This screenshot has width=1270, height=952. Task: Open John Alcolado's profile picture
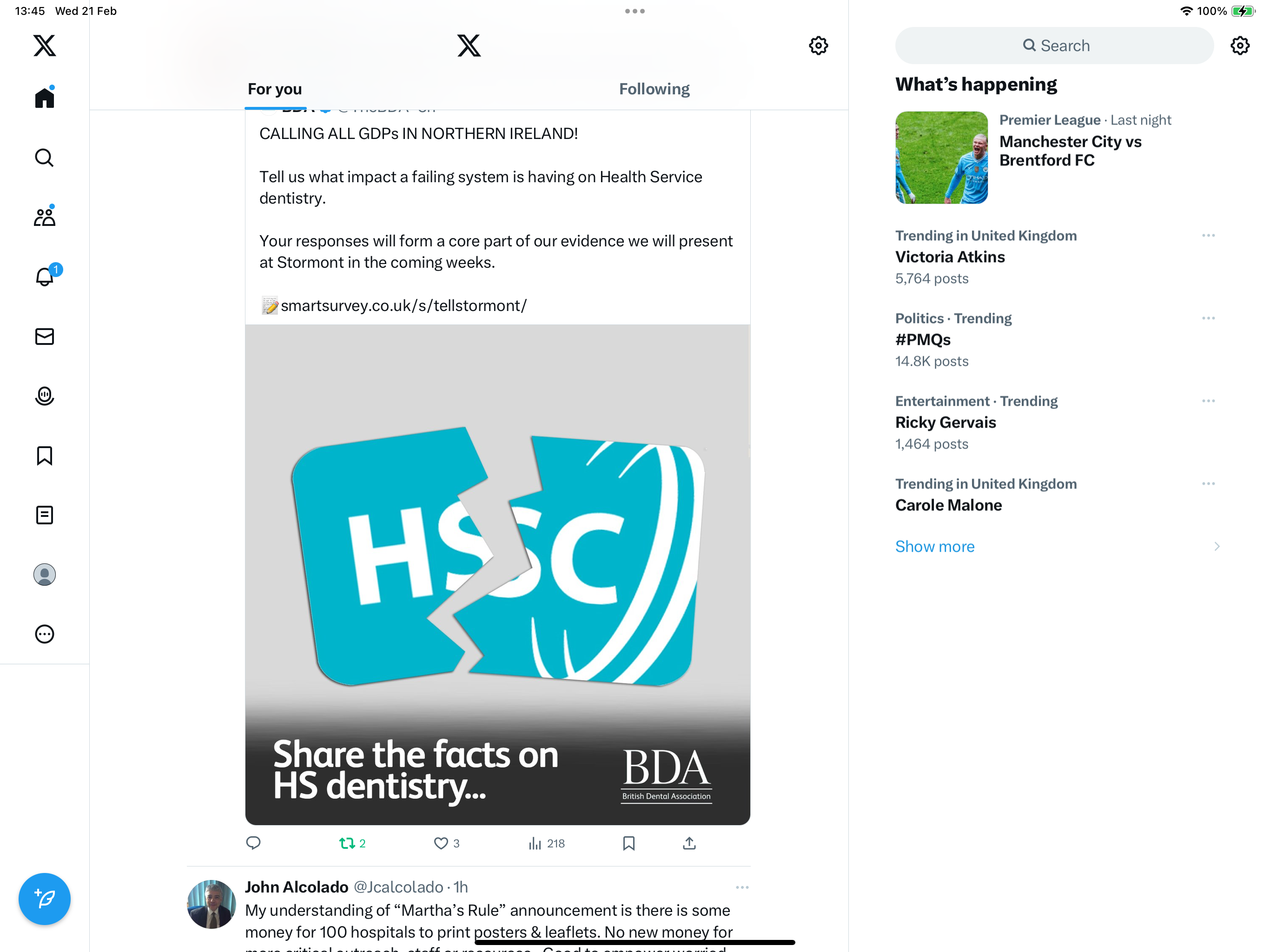click(x=212, y=904)
